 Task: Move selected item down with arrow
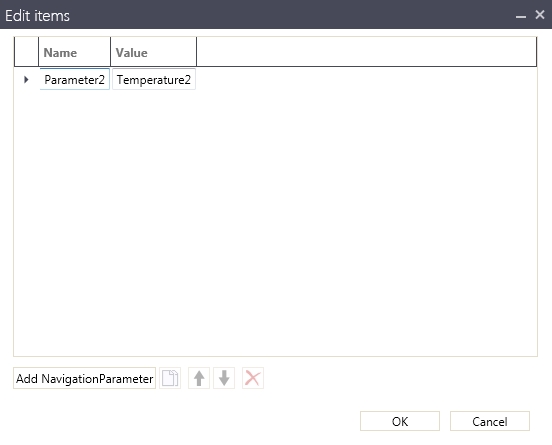coord(224,378)
